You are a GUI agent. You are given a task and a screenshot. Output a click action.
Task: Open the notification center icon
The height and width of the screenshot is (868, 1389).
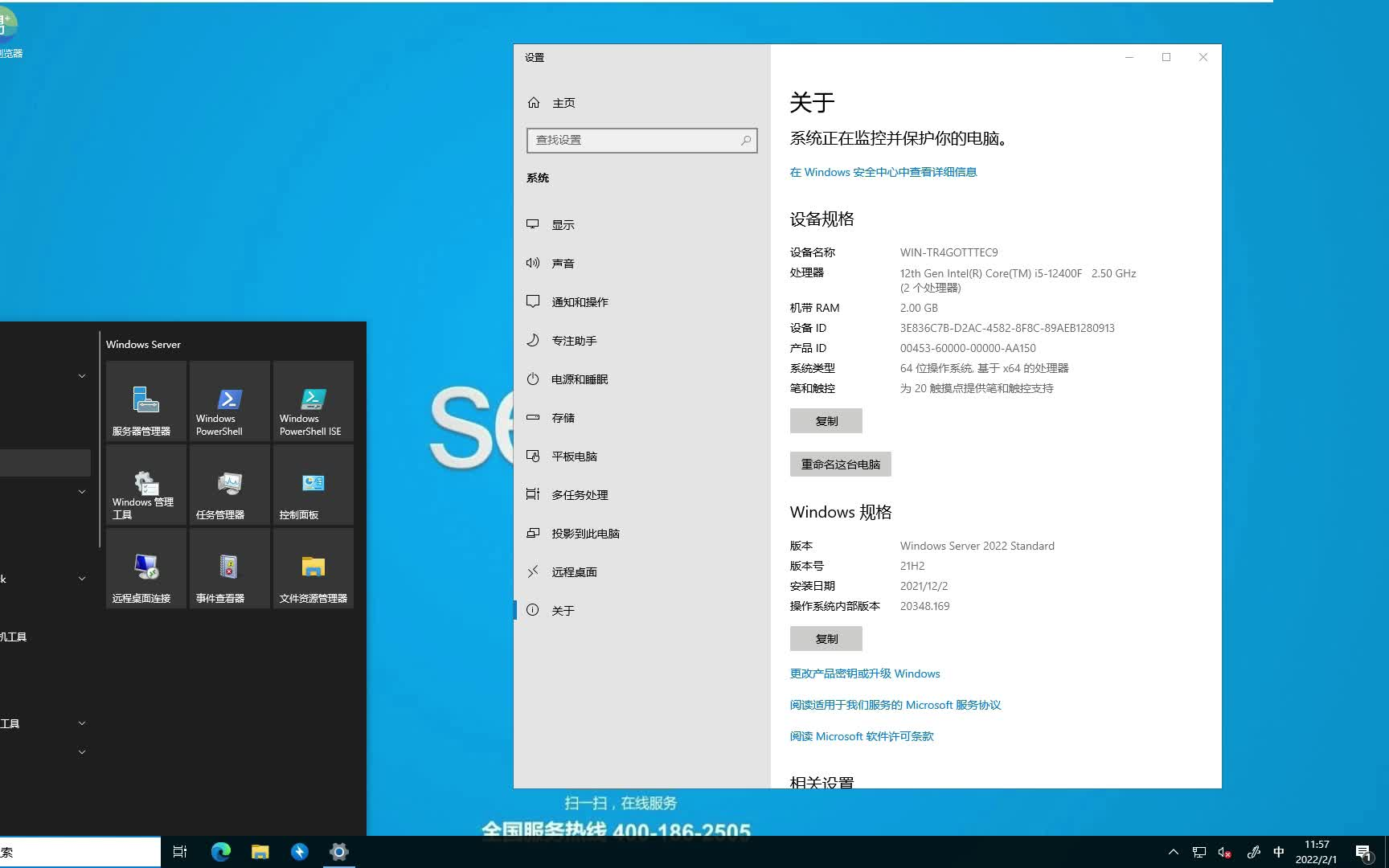point(1364,853)
